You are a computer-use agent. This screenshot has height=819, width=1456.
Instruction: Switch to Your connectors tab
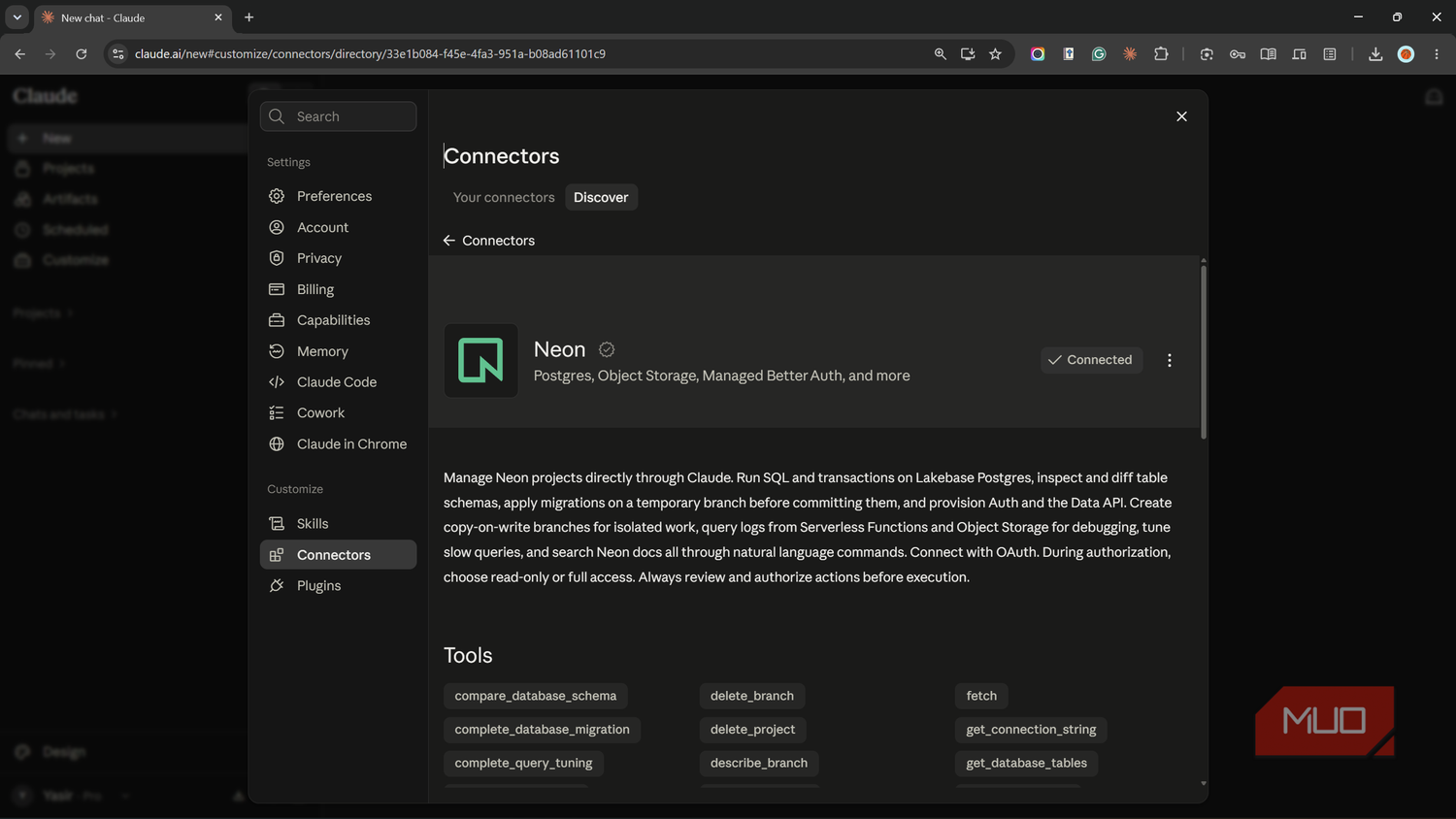point(504,197)
